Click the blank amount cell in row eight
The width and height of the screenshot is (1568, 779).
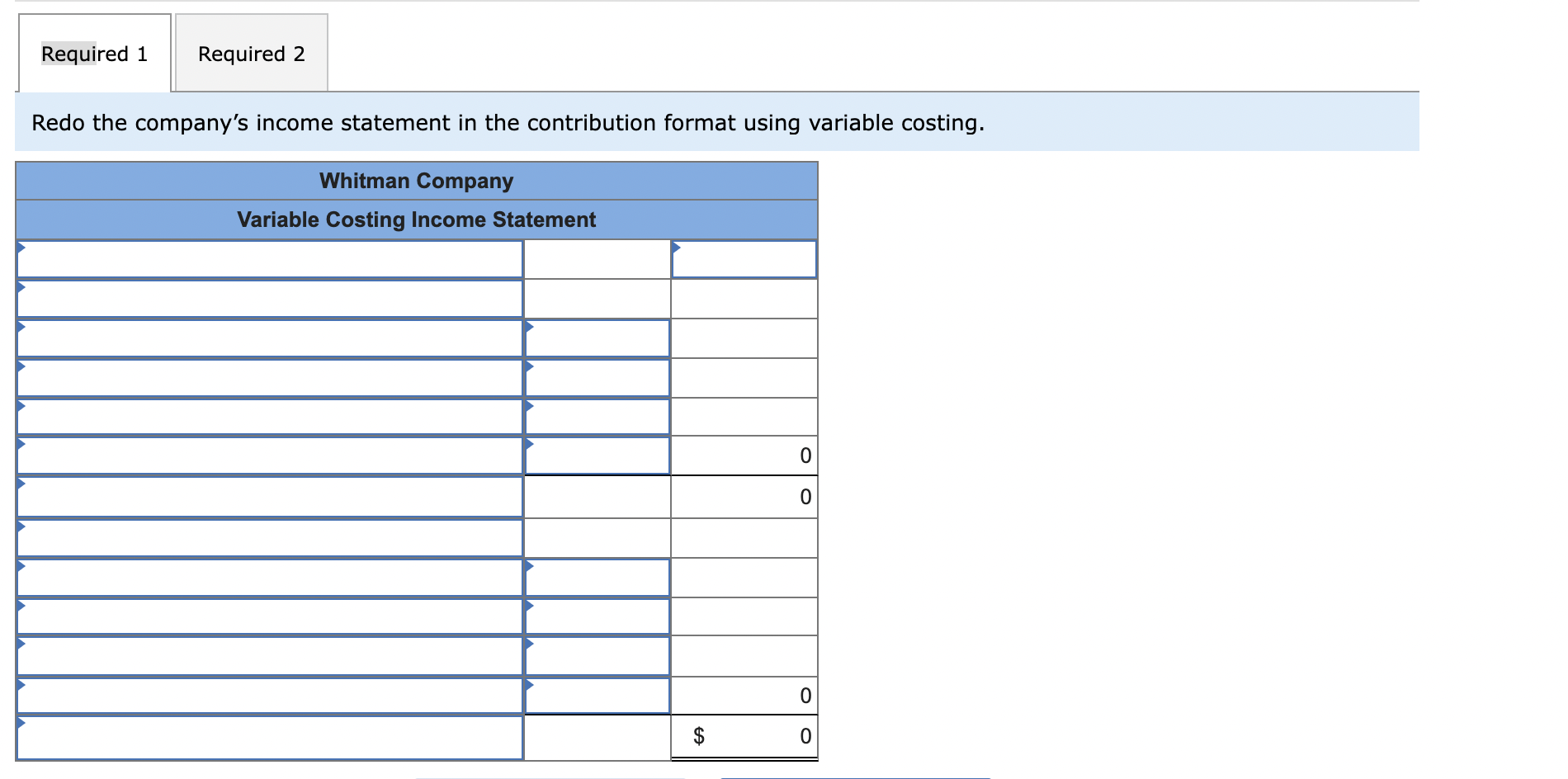click(743, 536)
